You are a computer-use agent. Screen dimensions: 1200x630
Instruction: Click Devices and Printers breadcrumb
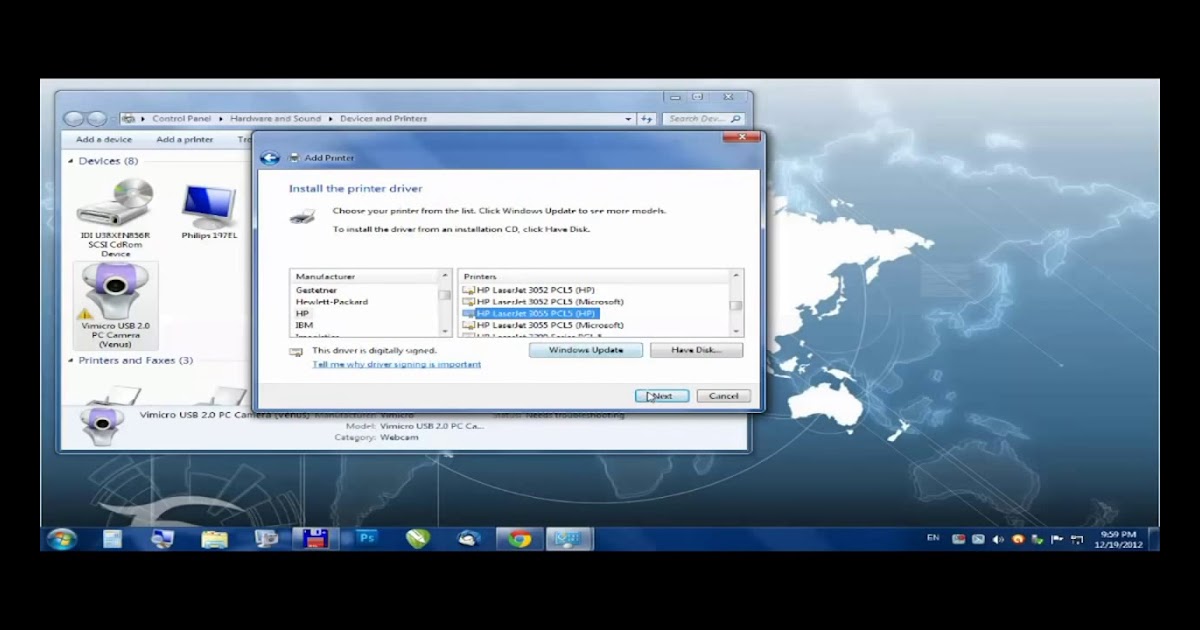coord(383,119)
